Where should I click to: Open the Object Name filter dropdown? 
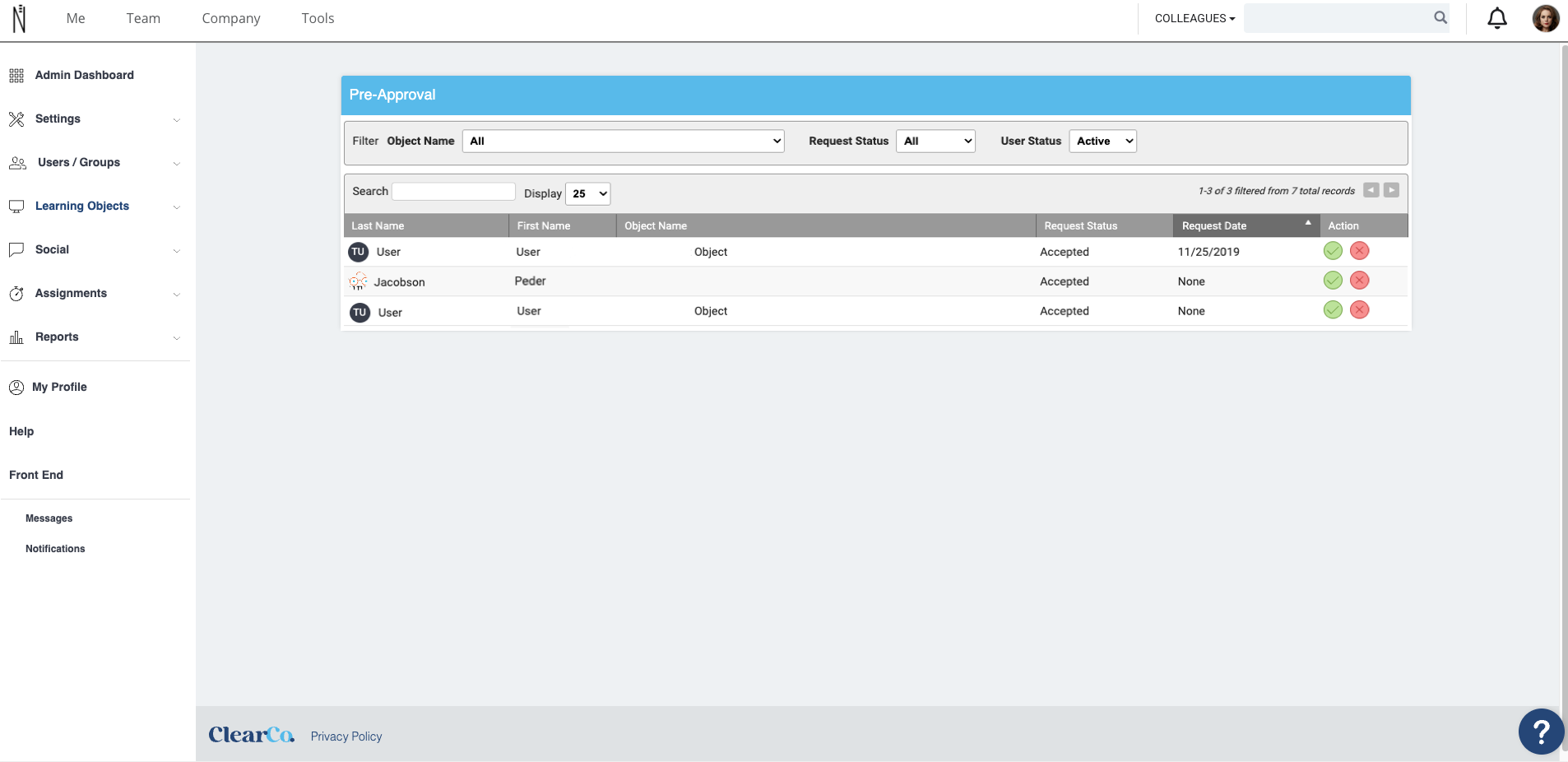click(623, 141)
